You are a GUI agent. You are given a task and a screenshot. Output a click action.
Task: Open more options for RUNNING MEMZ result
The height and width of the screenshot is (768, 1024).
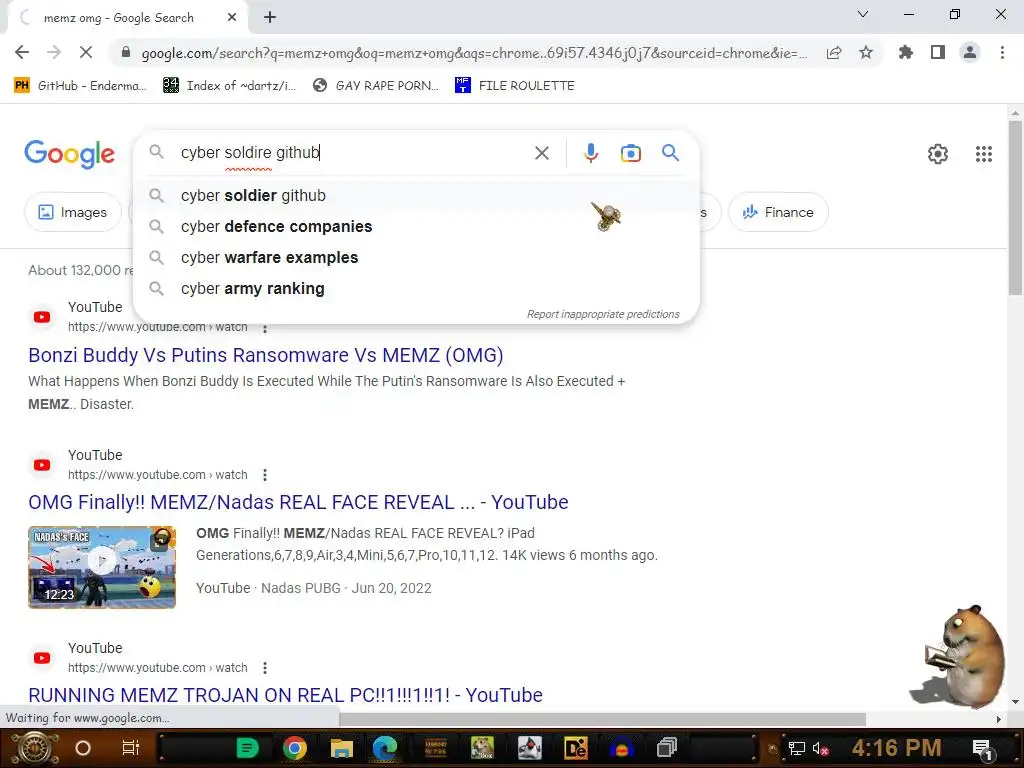[264, 667]
